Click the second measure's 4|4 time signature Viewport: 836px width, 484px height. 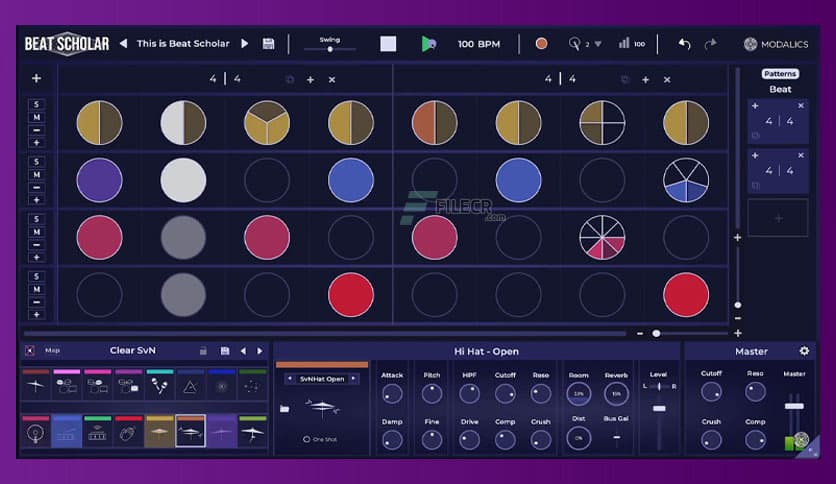tap(560, 79)
